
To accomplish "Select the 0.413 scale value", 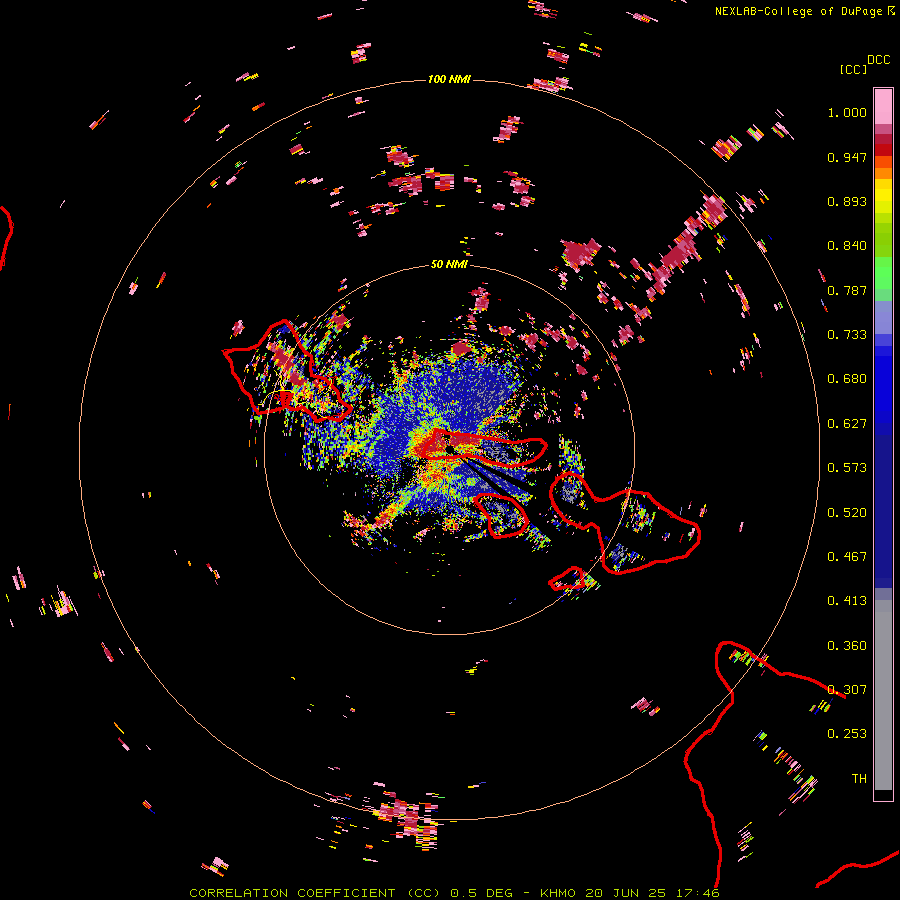I will [847, 601].
